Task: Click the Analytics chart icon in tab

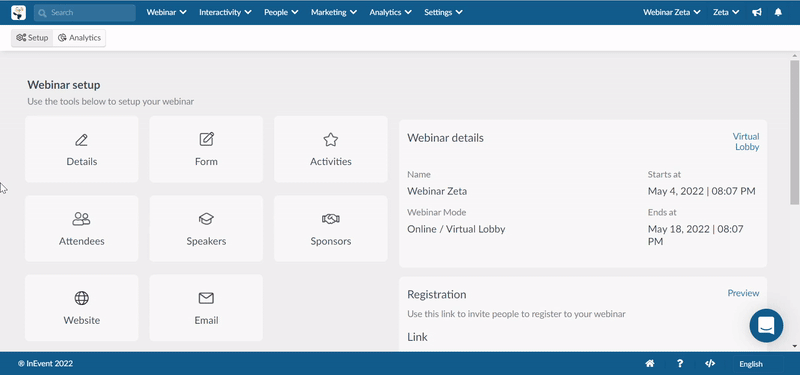Action: tap(62, 38)
